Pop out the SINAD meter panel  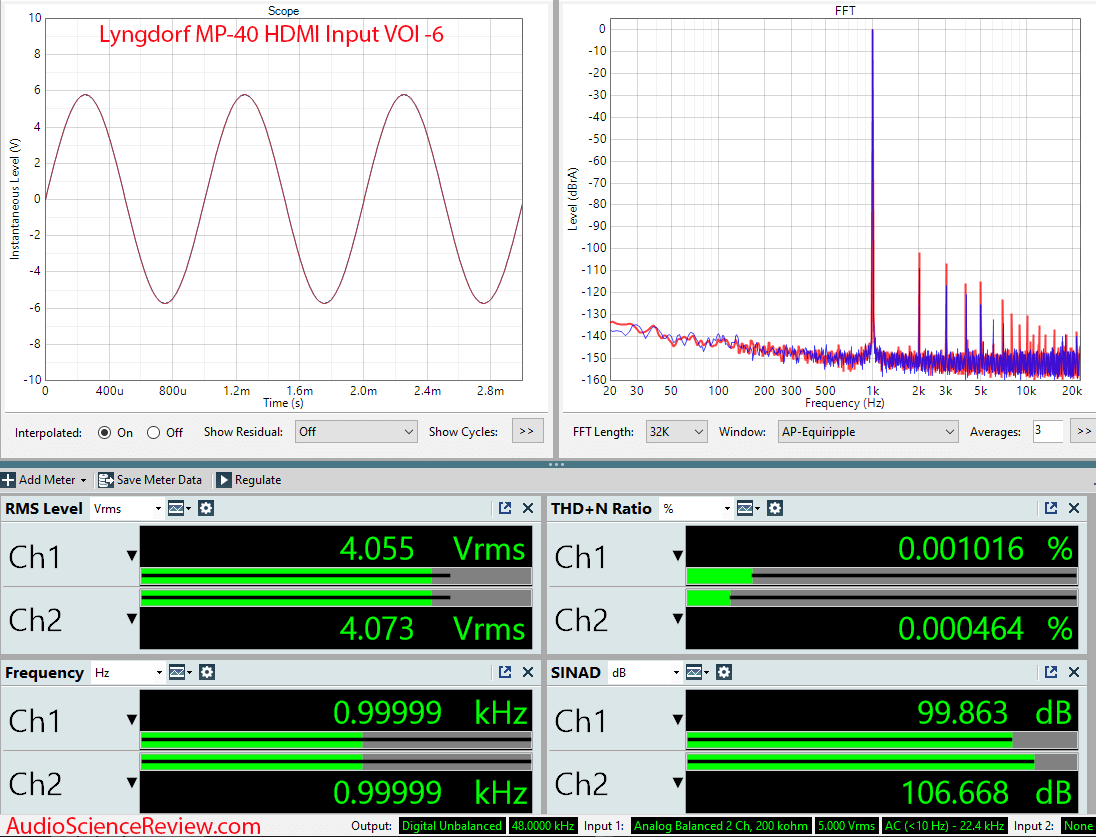(x=1051, y=673)
